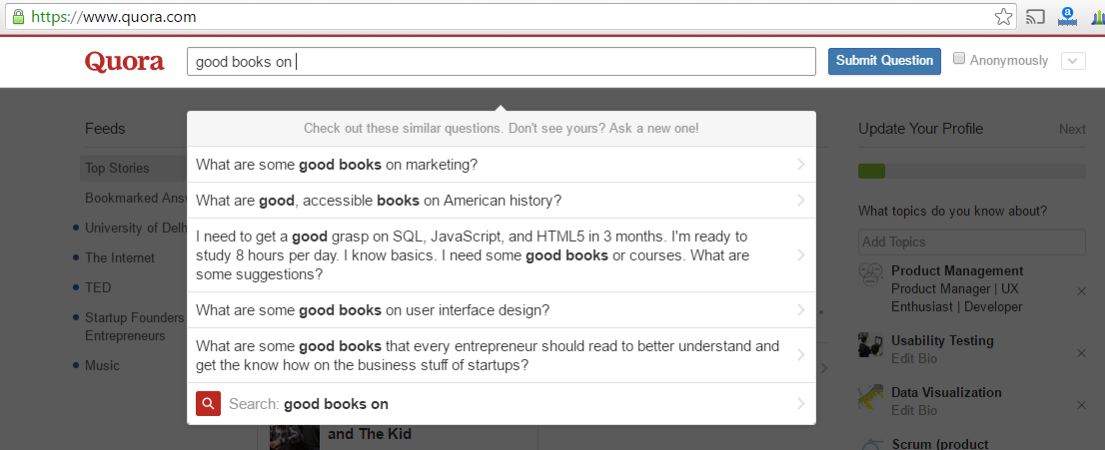Click Submit Question button
The height and width of the screenshot is (450, 1105).
coord(884,61)
